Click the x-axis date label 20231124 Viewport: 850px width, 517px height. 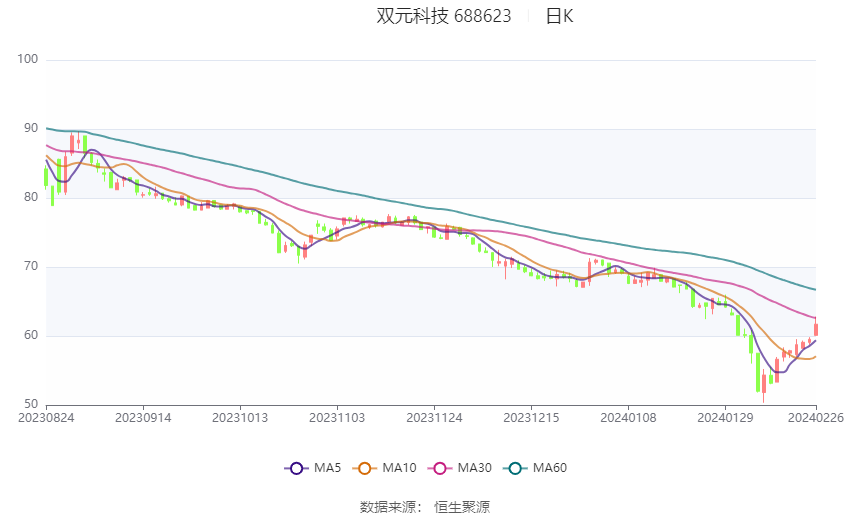[x=434, y=418]
